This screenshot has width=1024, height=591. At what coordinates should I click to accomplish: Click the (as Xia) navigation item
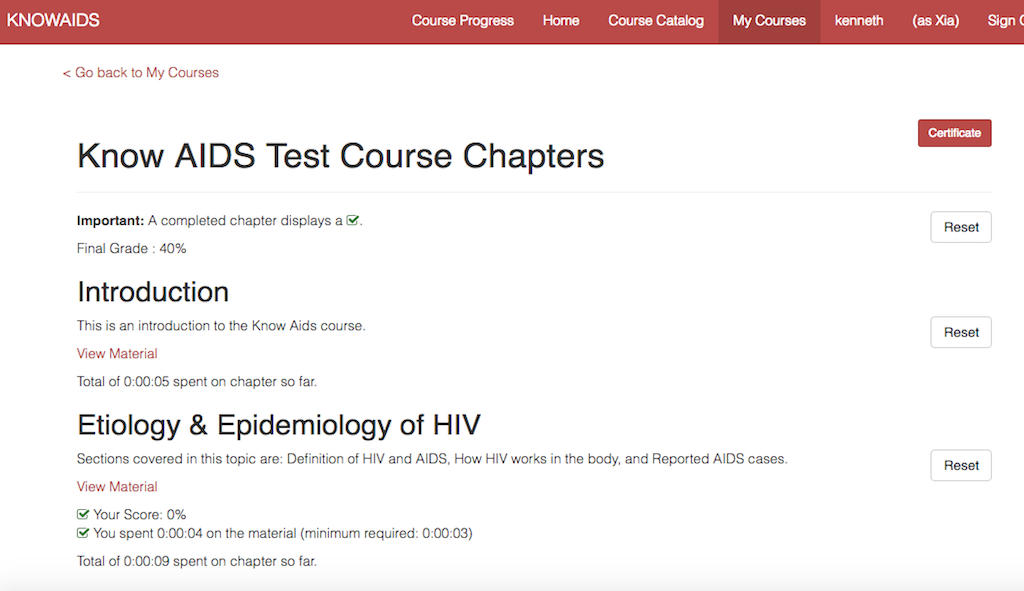[935, 21]
